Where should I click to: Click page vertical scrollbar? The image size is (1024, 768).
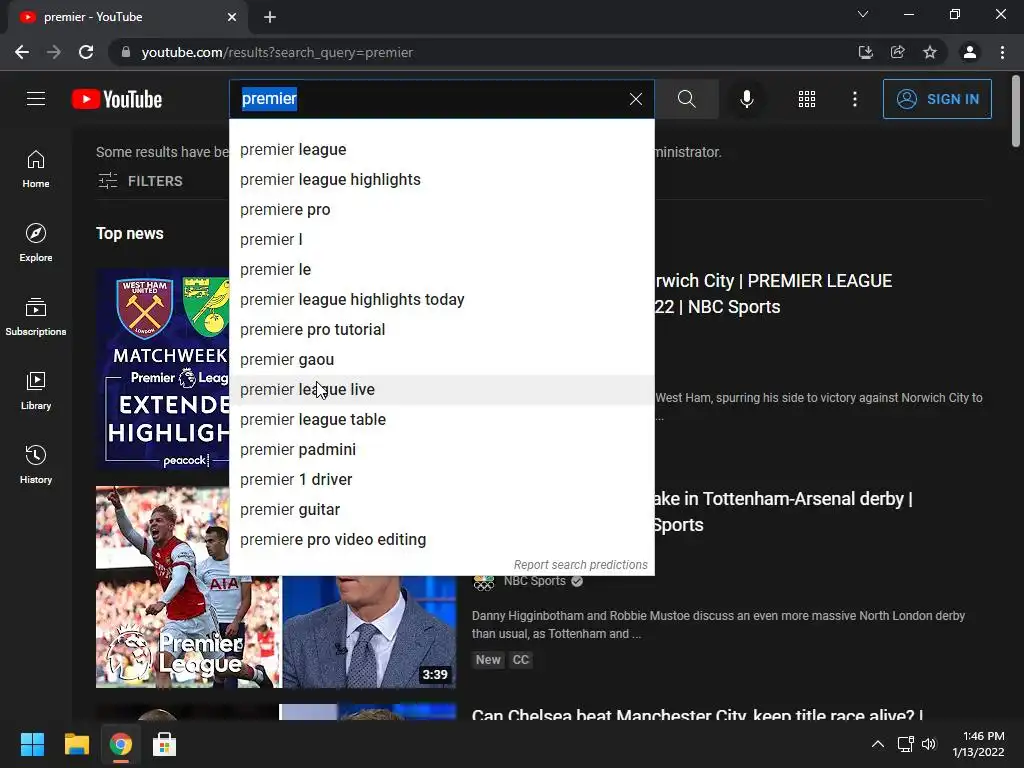click(x=1016, y=111)
